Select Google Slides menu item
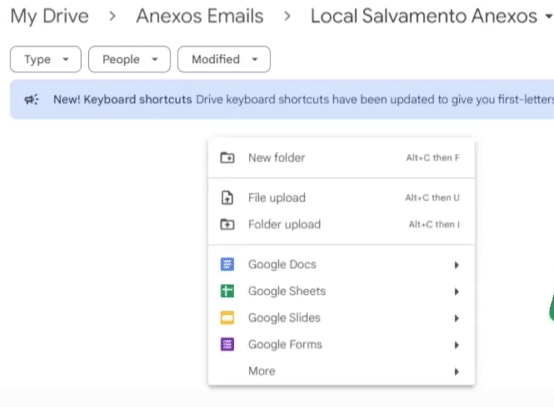Viewport: 554px width, 407px height. click(x=341, y=318)
